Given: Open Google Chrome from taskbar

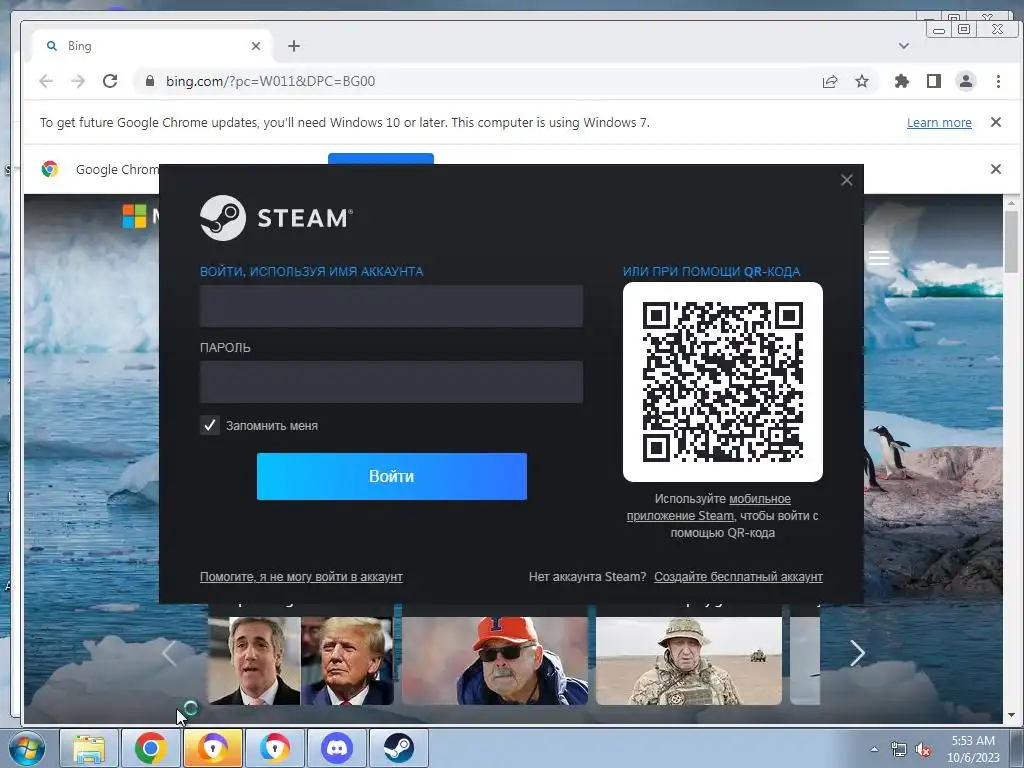Looking at the screenshot, I should point(151,748).
